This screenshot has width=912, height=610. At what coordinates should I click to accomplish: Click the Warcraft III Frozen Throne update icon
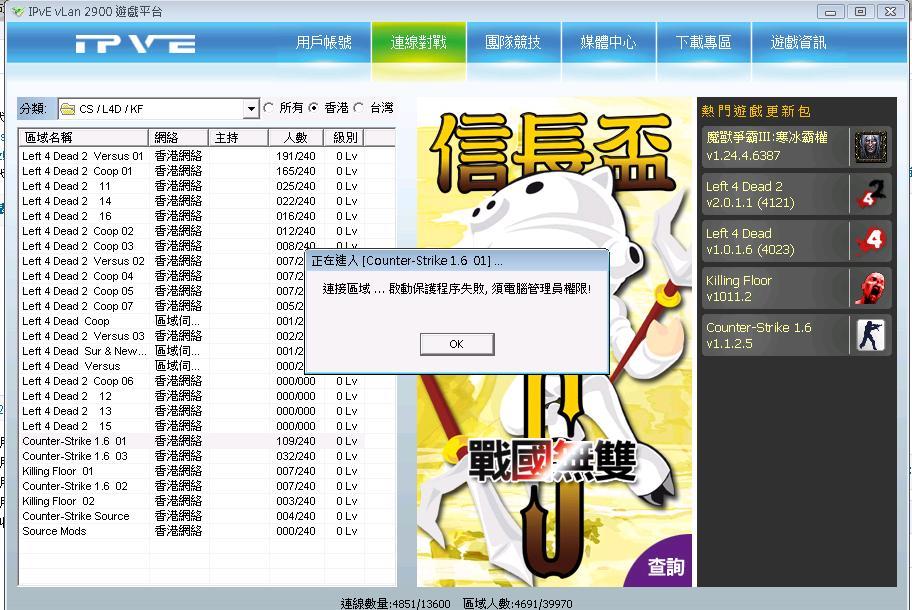(x=870, y=147)
